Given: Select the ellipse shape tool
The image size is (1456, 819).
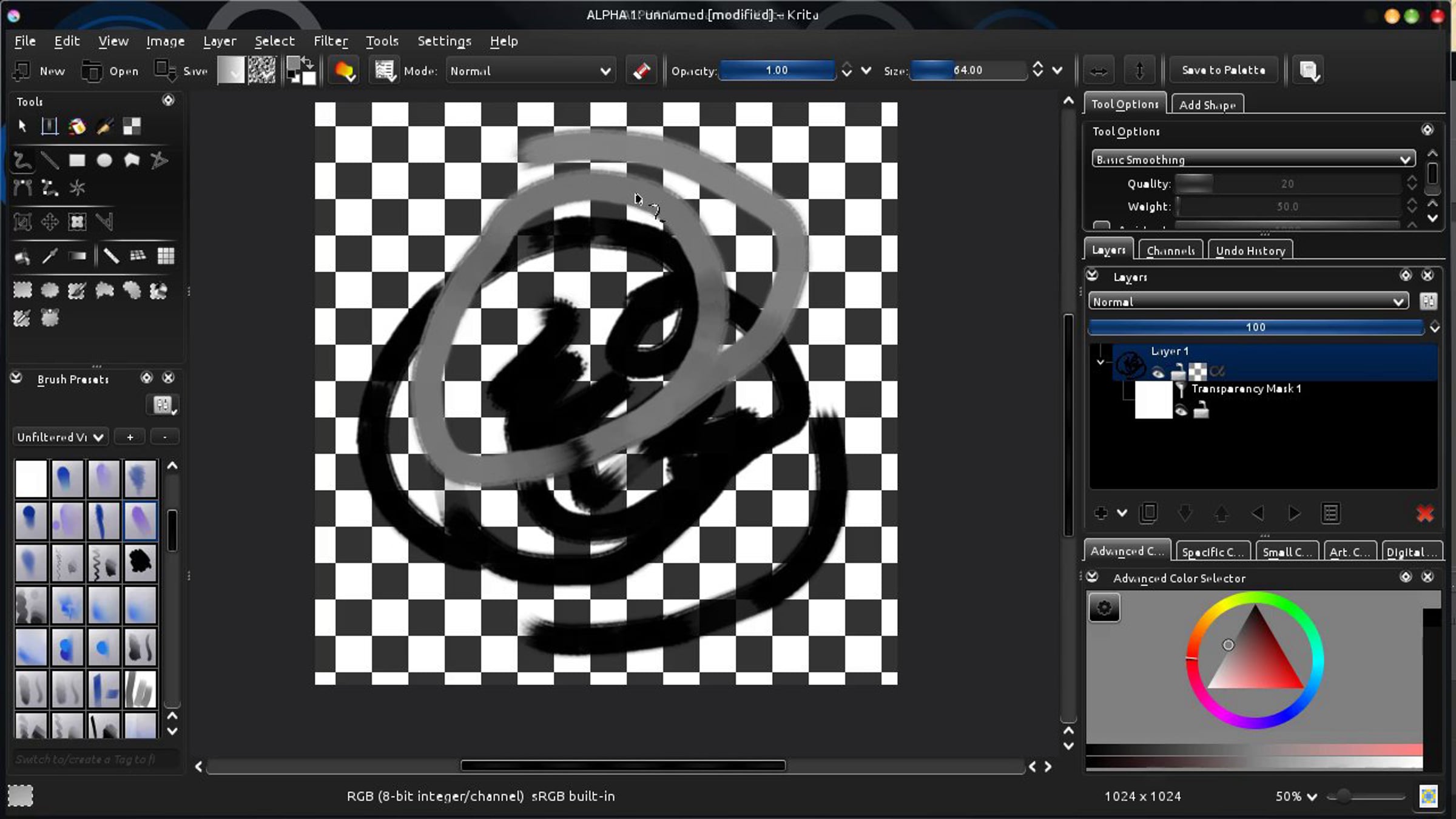Looking at the screenshot, I should point(104,161).
